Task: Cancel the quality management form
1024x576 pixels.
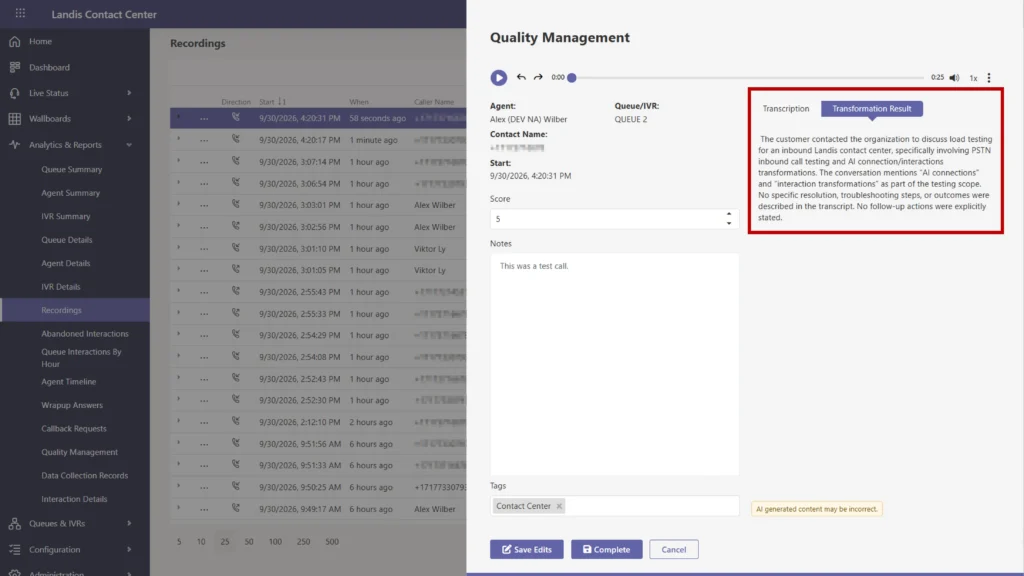Action: point(673,549)
